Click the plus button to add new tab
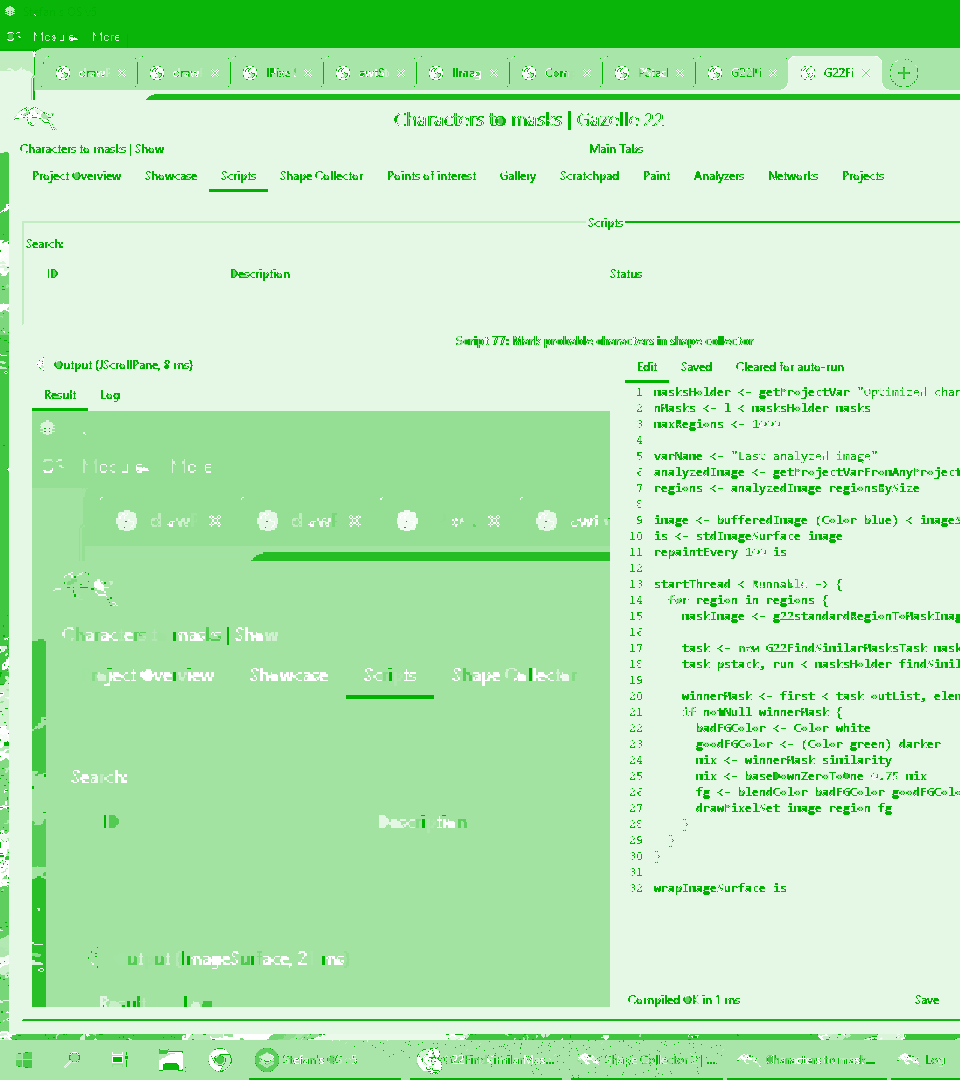 coord(903,73)
